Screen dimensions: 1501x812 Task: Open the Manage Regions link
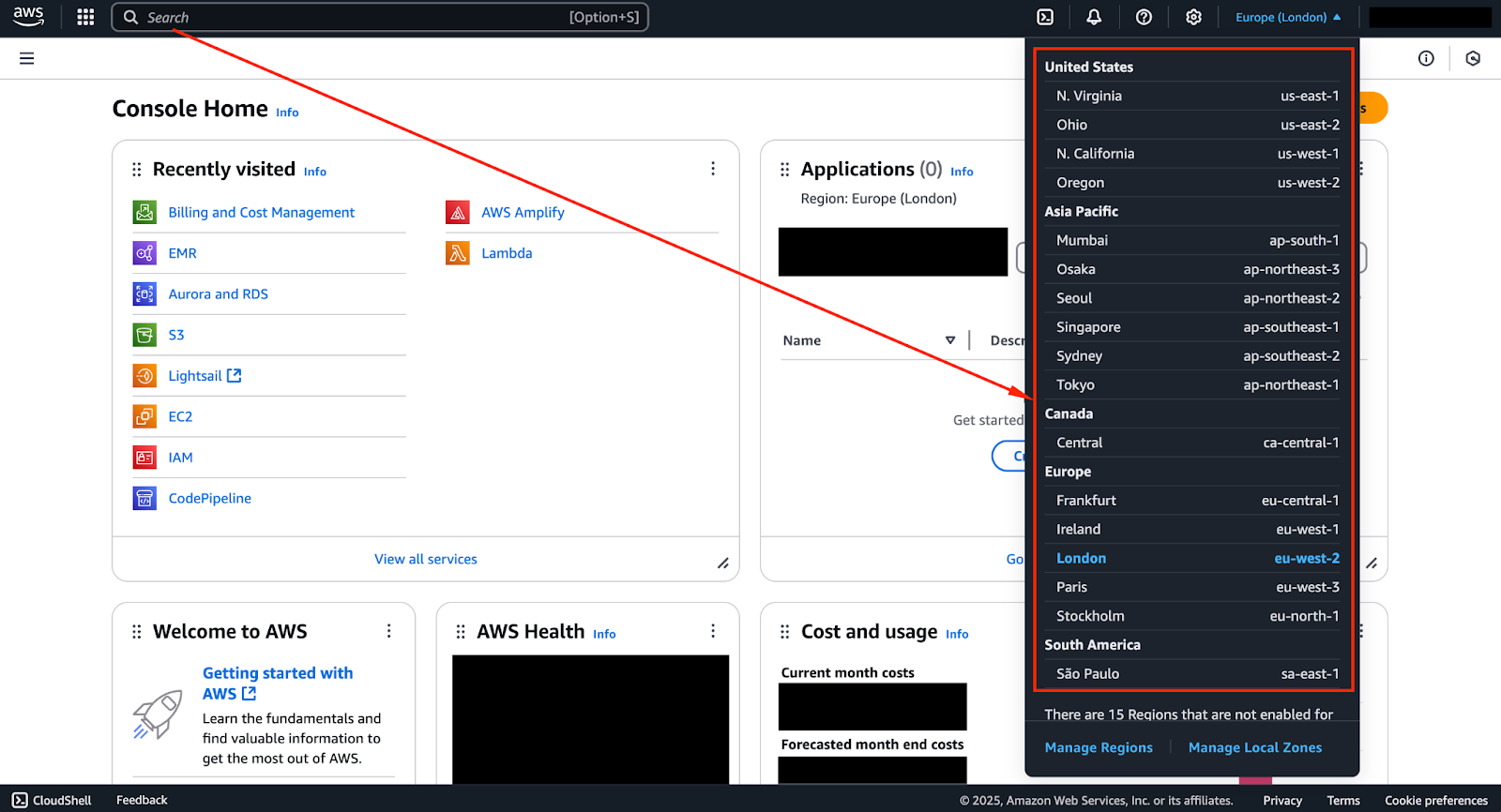(x=1099, y=747)
